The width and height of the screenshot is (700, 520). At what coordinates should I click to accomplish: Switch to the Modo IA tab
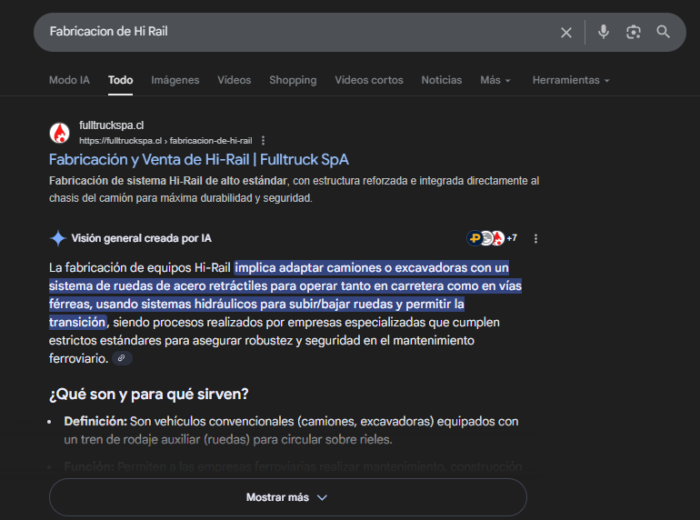(x=69, y=80)
